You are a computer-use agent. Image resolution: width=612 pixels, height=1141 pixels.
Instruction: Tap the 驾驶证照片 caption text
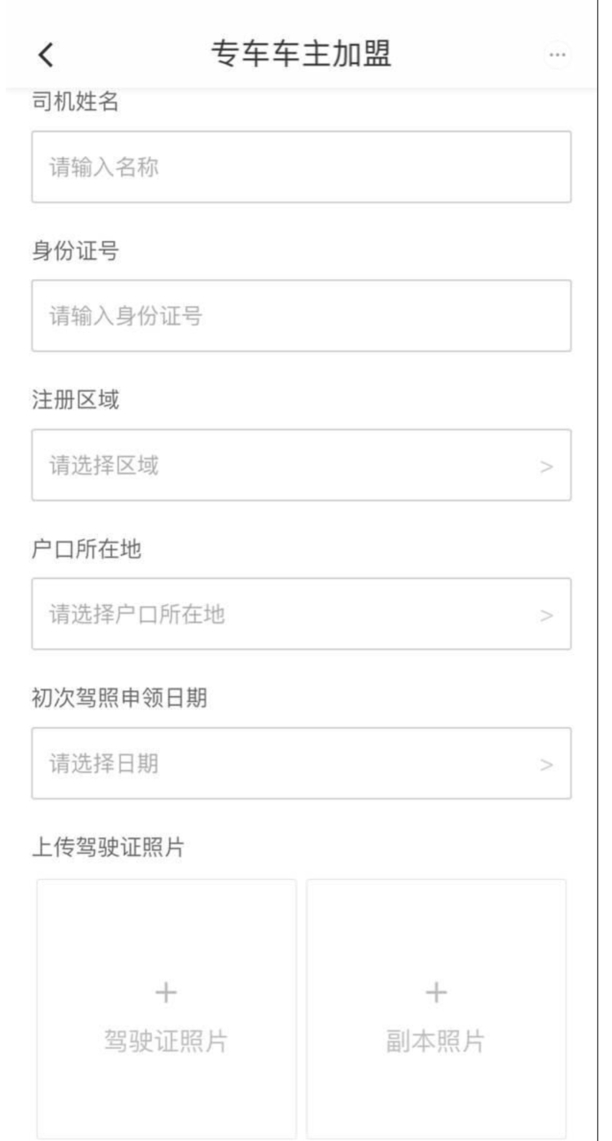coord(166,1041)
